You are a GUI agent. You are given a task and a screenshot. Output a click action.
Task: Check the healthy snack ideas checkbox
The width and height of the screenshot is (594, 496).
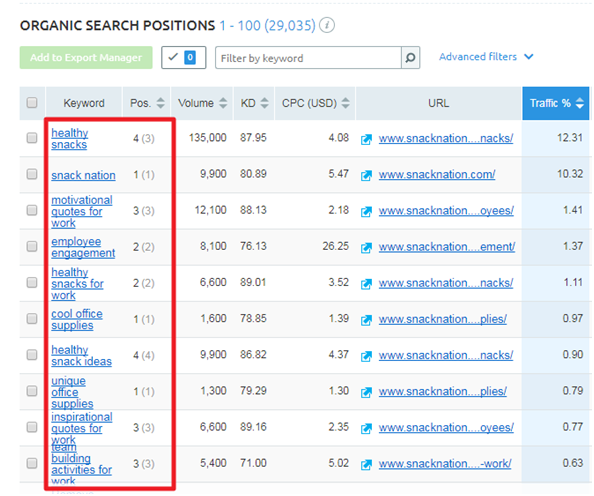pyautogui.click(x=32, y=355)
